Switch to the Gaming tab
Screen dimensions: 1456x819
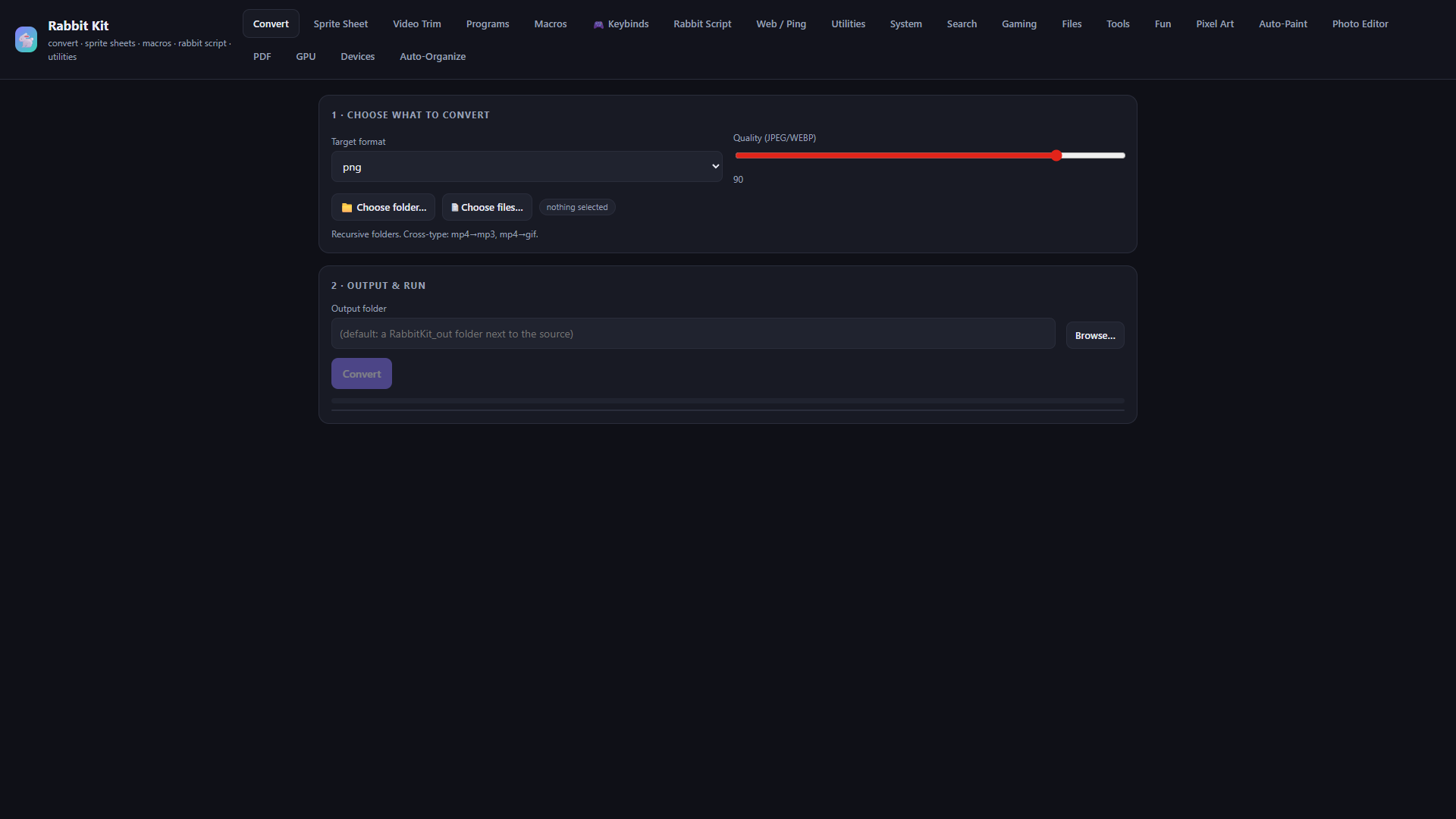pos(1019,24)
